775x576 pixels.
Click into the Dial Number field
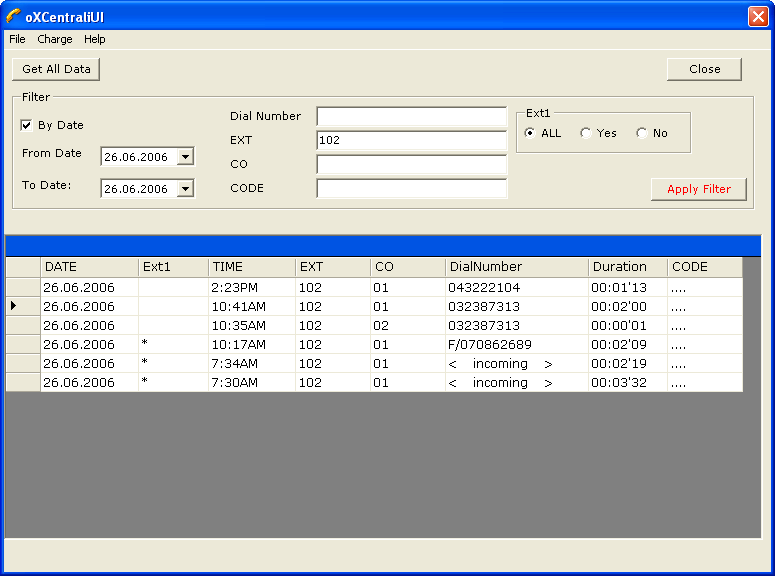(411, 117)
